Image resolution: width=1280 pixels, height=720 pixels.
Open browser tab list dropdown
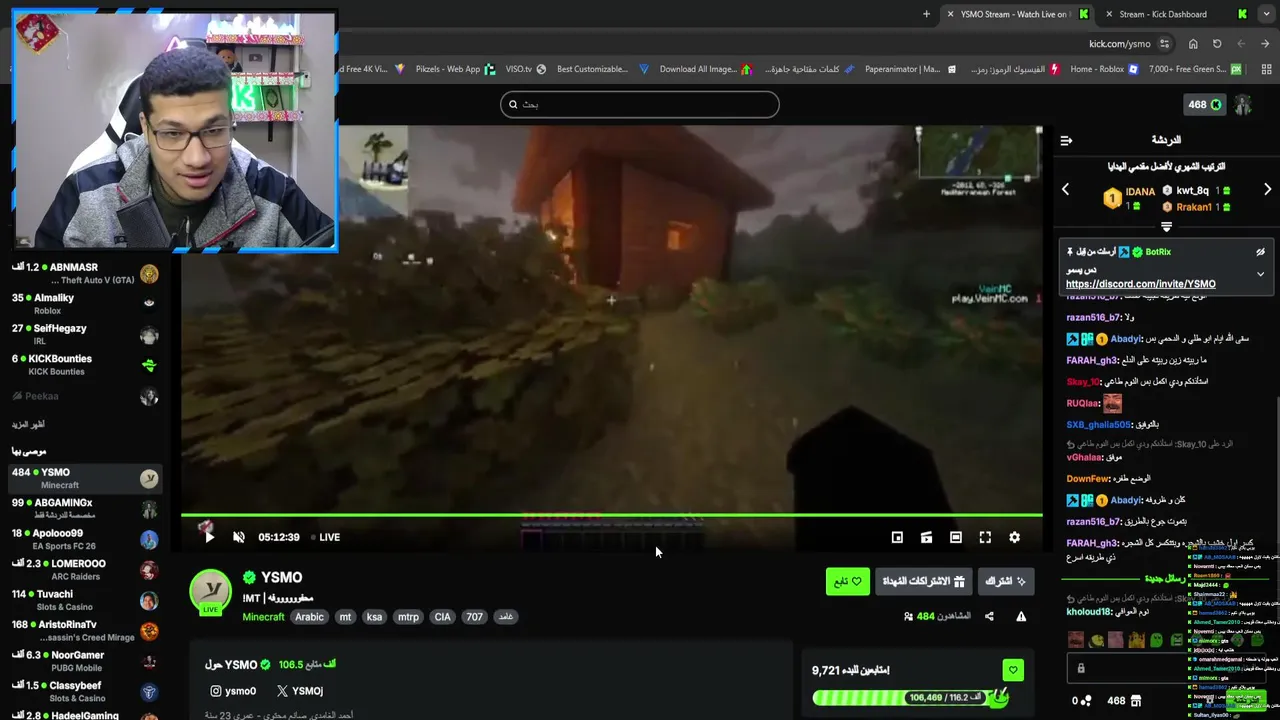(1266, 14)
